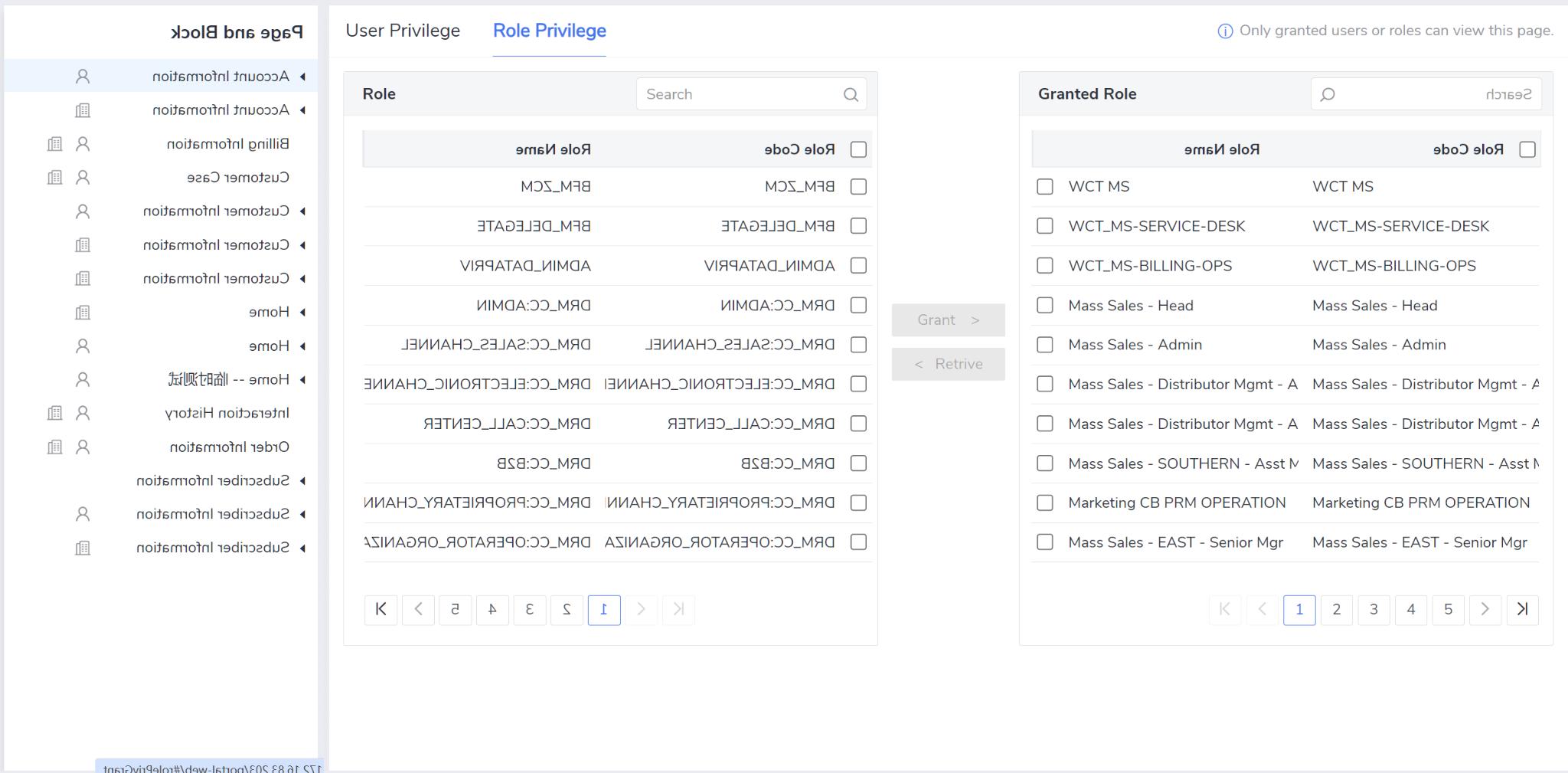
Task: Click the DRM_CC:CALL_CENTER role name cell
Action: [507, 424]
